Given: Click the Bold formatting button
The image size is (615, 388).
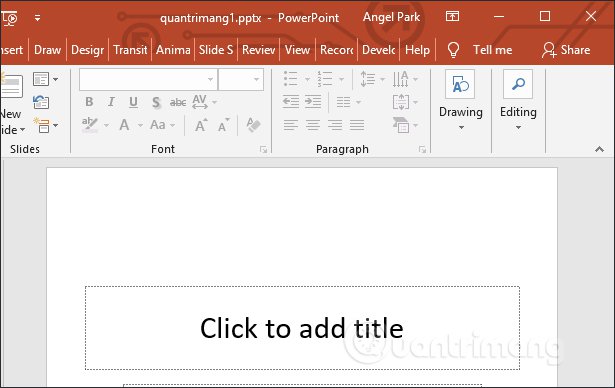Looking at the screenshot, I should click(x=89, y=102).
